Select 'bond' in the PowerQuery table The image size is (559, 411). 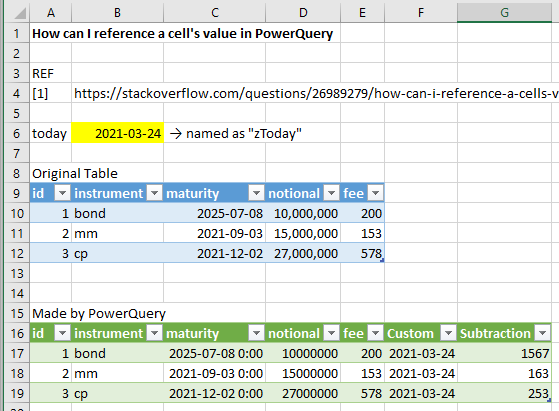point(118,353)
